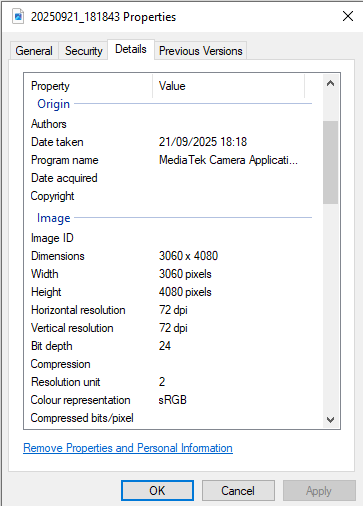The width and height of the screenshot is (363, 506).
Task: Close the Properties dialog
Action: coord(348,16)
